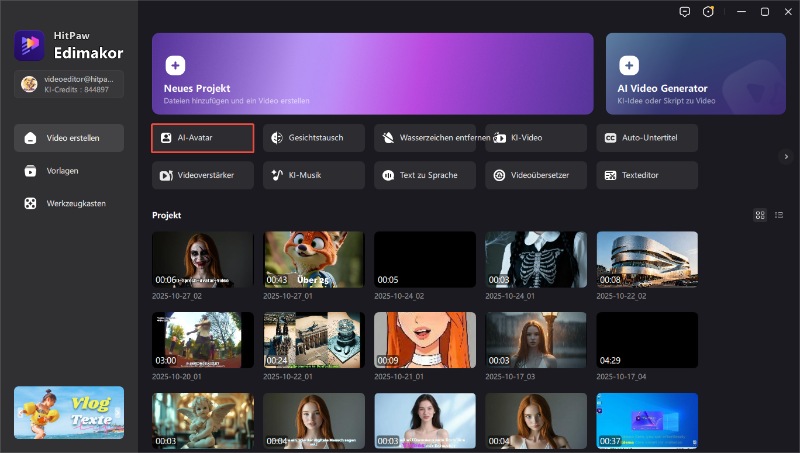Click the AI-Avatar tool icon

[x=167, y=138]
